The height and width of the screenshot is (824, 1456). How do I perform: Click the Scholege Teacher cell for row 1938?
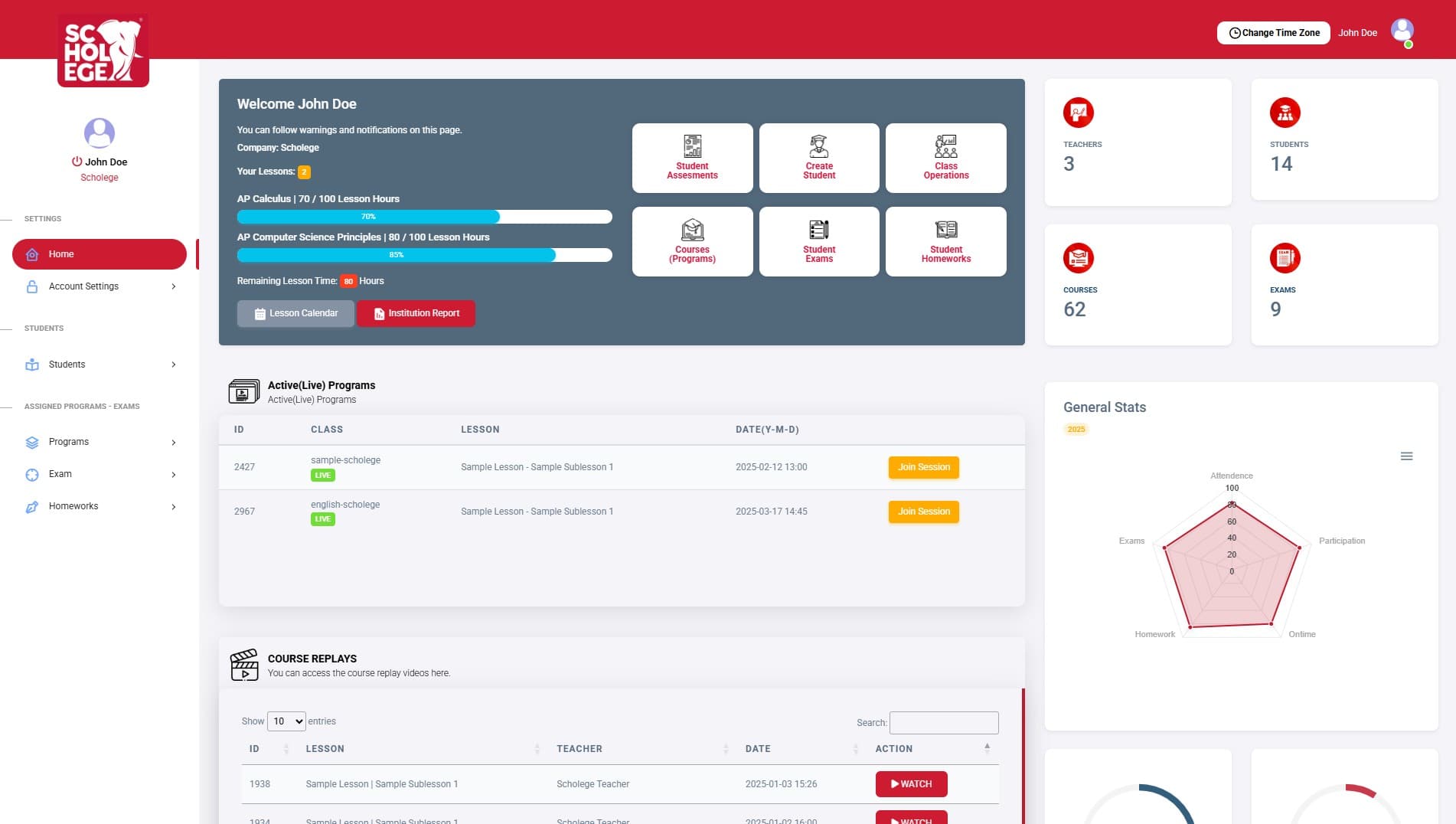(x=593, y=784)
